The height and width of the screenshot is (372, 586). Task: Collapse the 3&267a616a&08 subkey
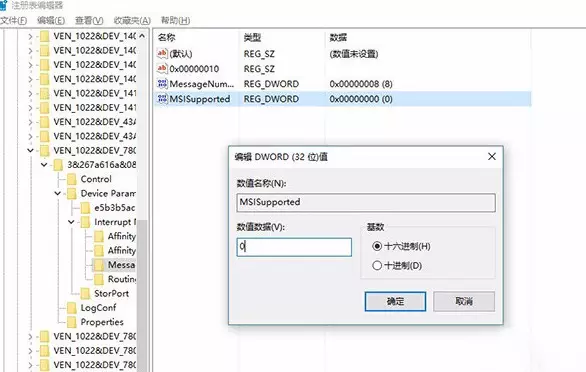[x=44, y=165]
